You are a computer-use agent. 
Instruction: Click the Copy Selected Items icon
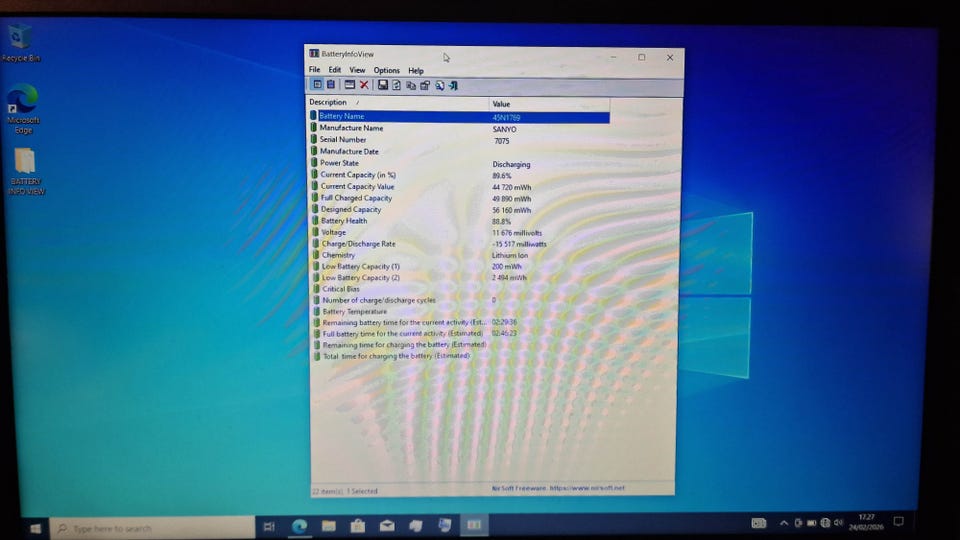coord(411,85)
